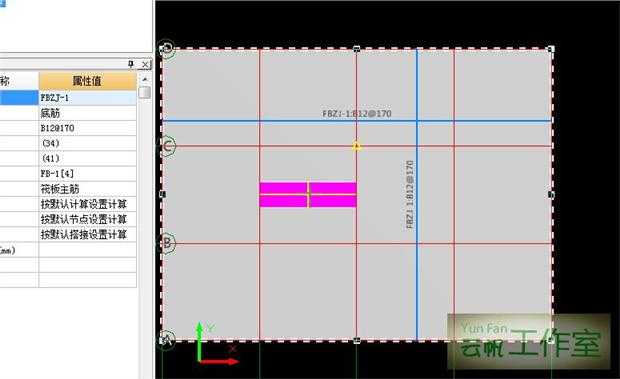Viewport: 620px width, 379px height.
Task: Click the bottom middle selection grip
Action: (x=357, y=340)
